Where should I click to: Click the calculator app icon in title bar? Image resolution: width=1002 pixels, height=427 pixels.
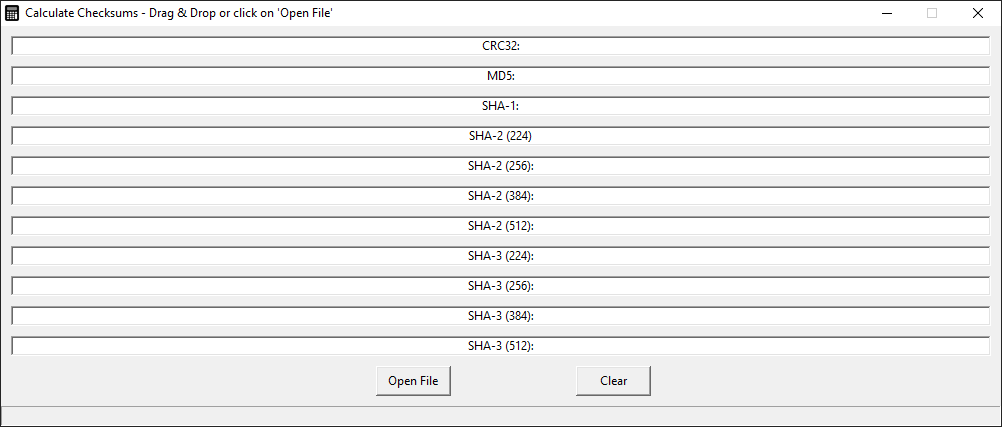pyautogui.click(x=12, y=13)
